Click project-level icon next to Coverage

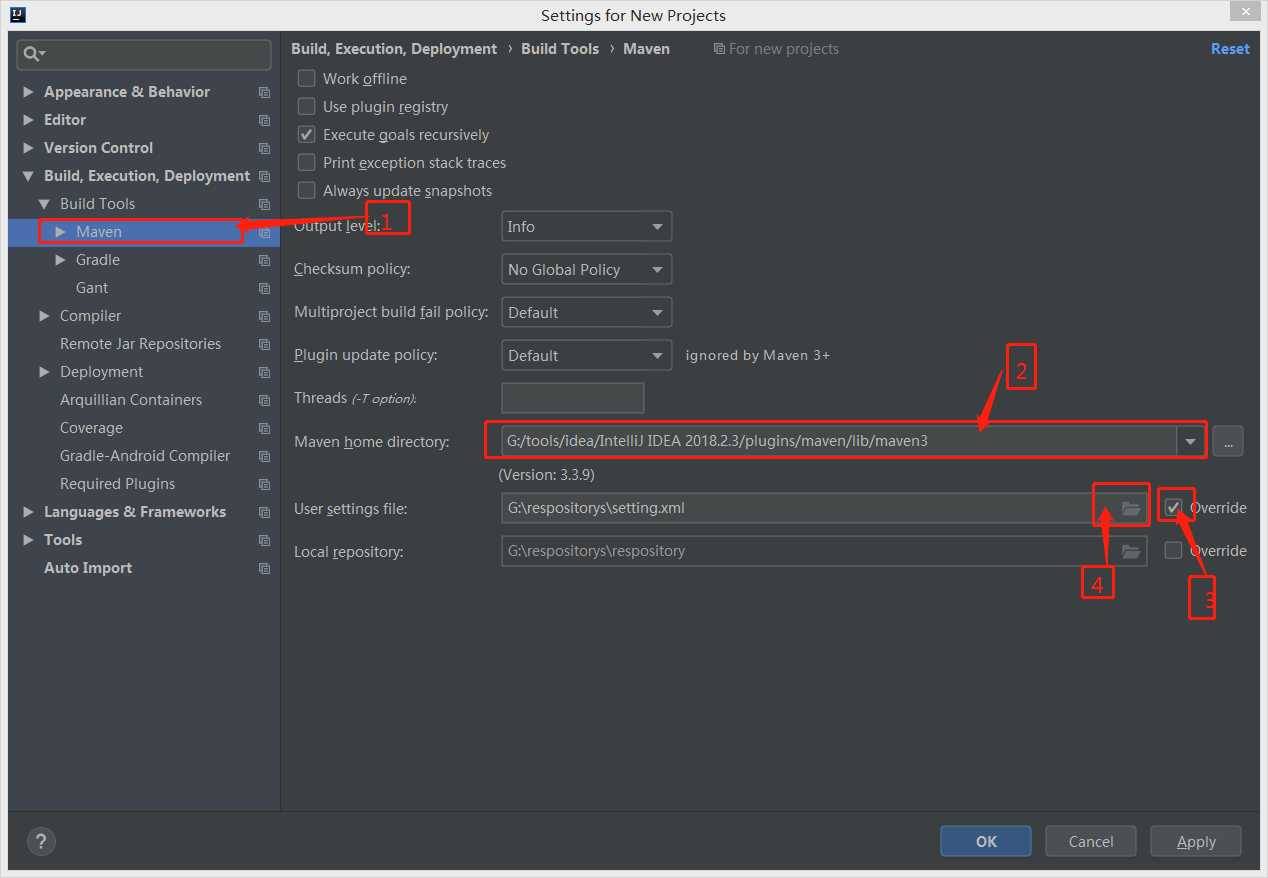264,428
